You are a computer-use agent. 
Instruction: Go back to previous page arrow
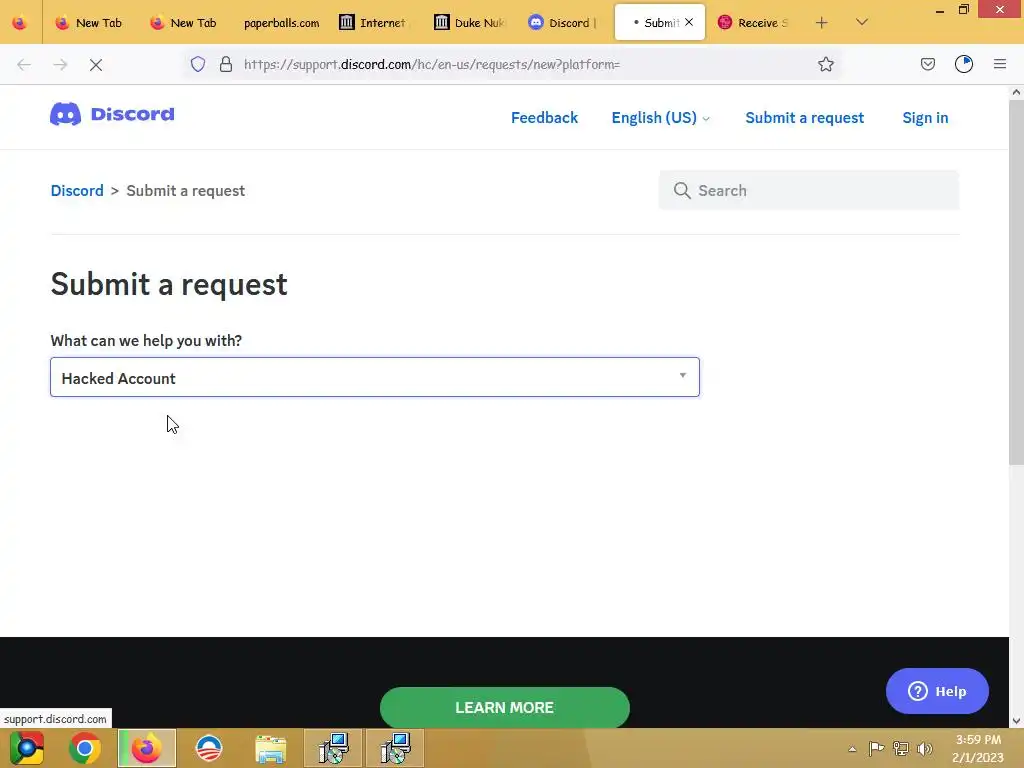[x=24, y=64]
